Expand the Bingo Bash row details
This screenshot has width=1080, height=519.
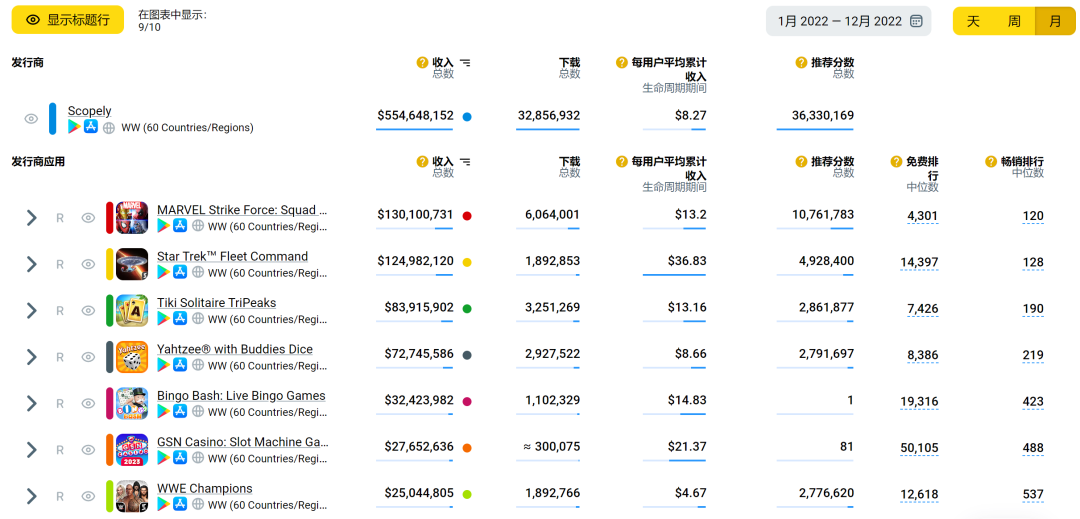[x=31, y=403]
